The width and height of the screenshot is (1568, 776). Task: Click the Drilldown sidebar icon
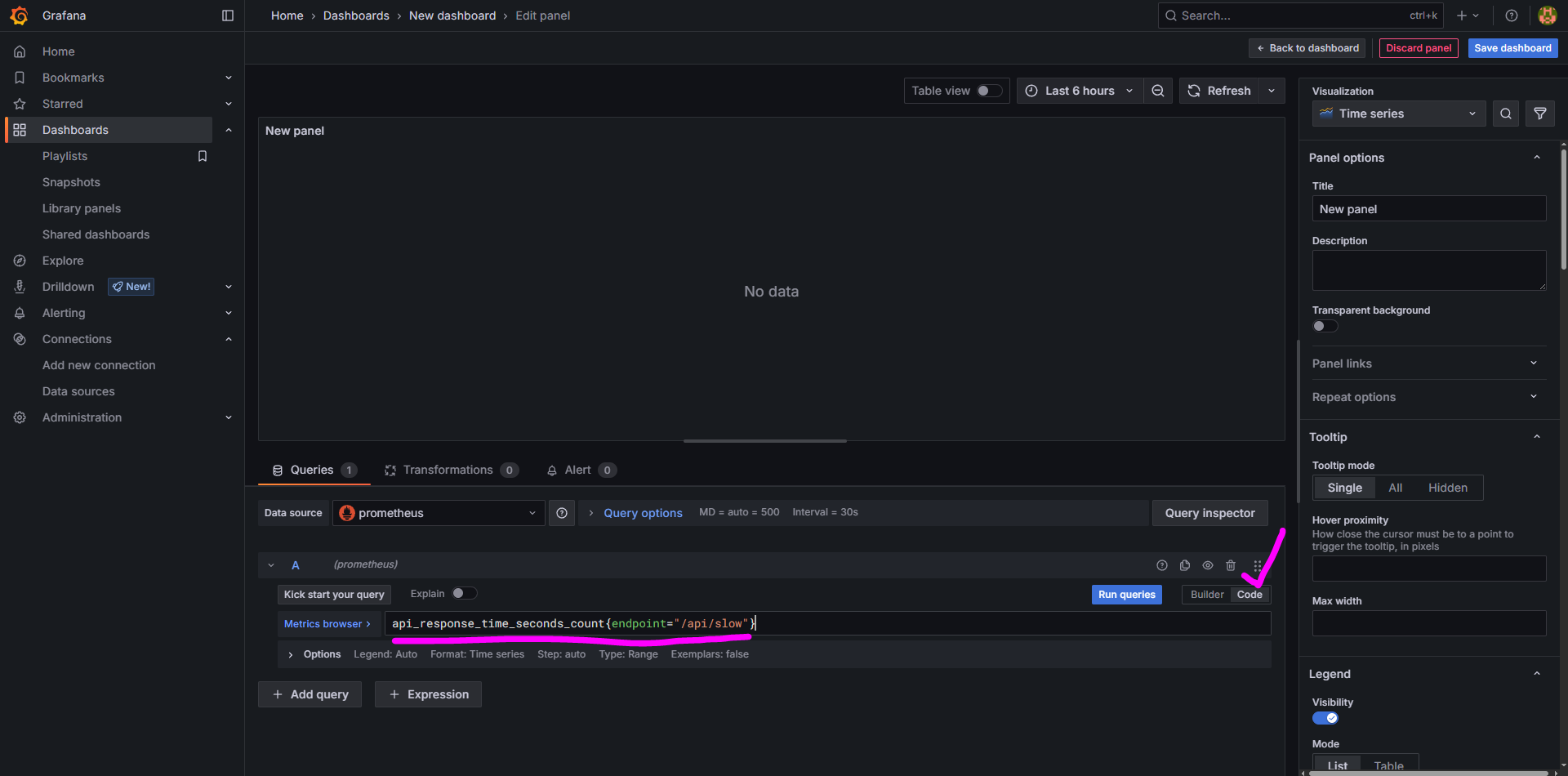click(20, 287)
